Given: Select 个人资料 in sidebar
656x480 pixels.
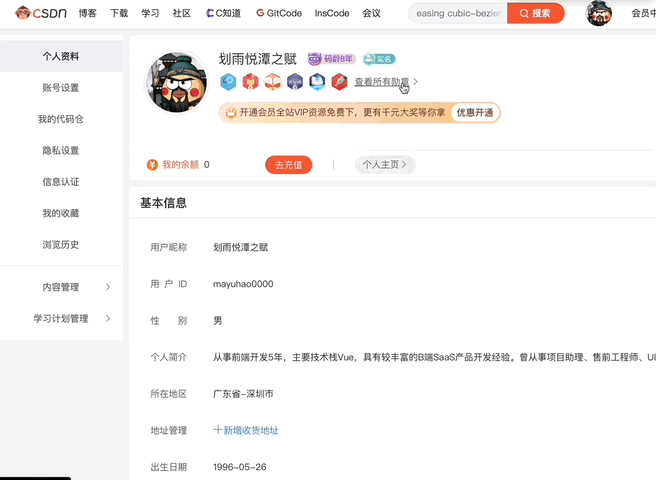Looking at the screenshot, I should click(x=61, y=56).
